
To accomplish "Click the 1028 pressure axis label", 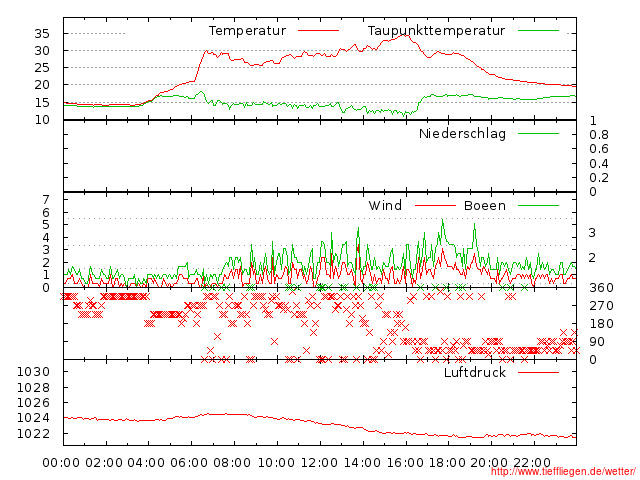I will (33, 387).
